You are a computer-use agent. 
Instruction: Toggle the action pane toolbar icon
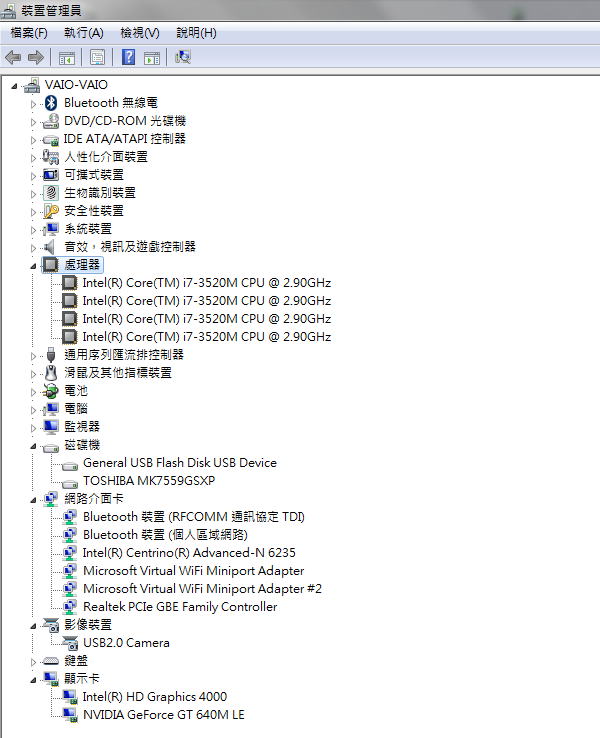(152, 58)
